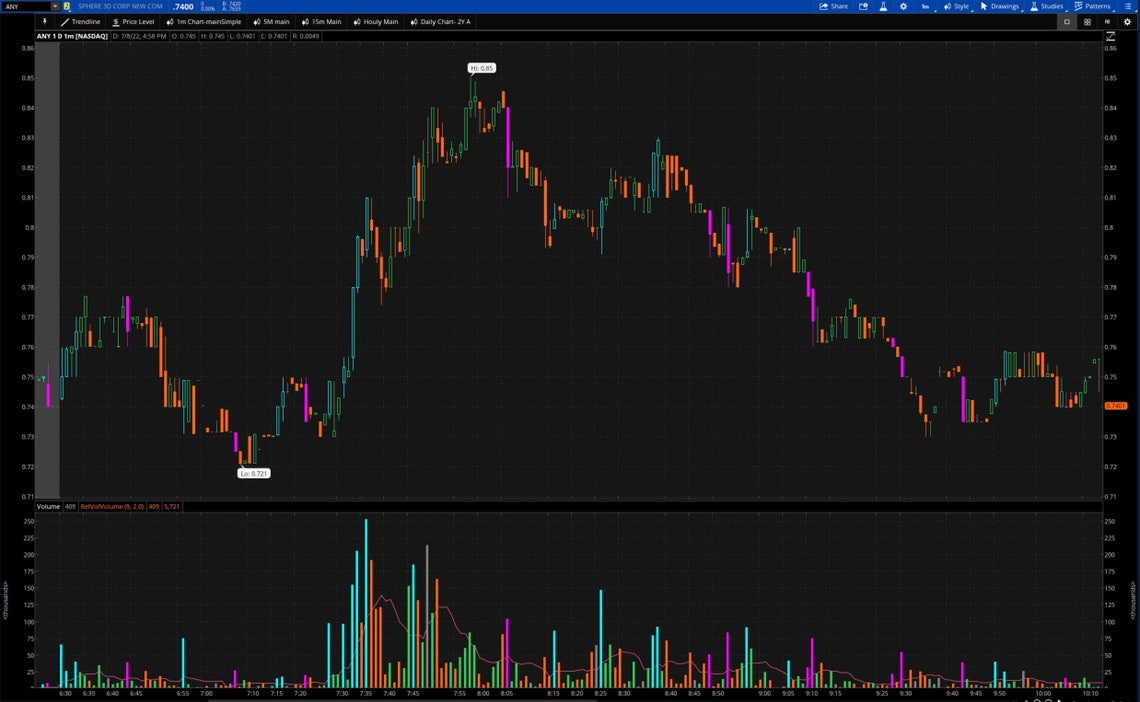The image size is (1140, 702).
Task: Switch to the 5M main chart layout
Action: coord(271,21)
